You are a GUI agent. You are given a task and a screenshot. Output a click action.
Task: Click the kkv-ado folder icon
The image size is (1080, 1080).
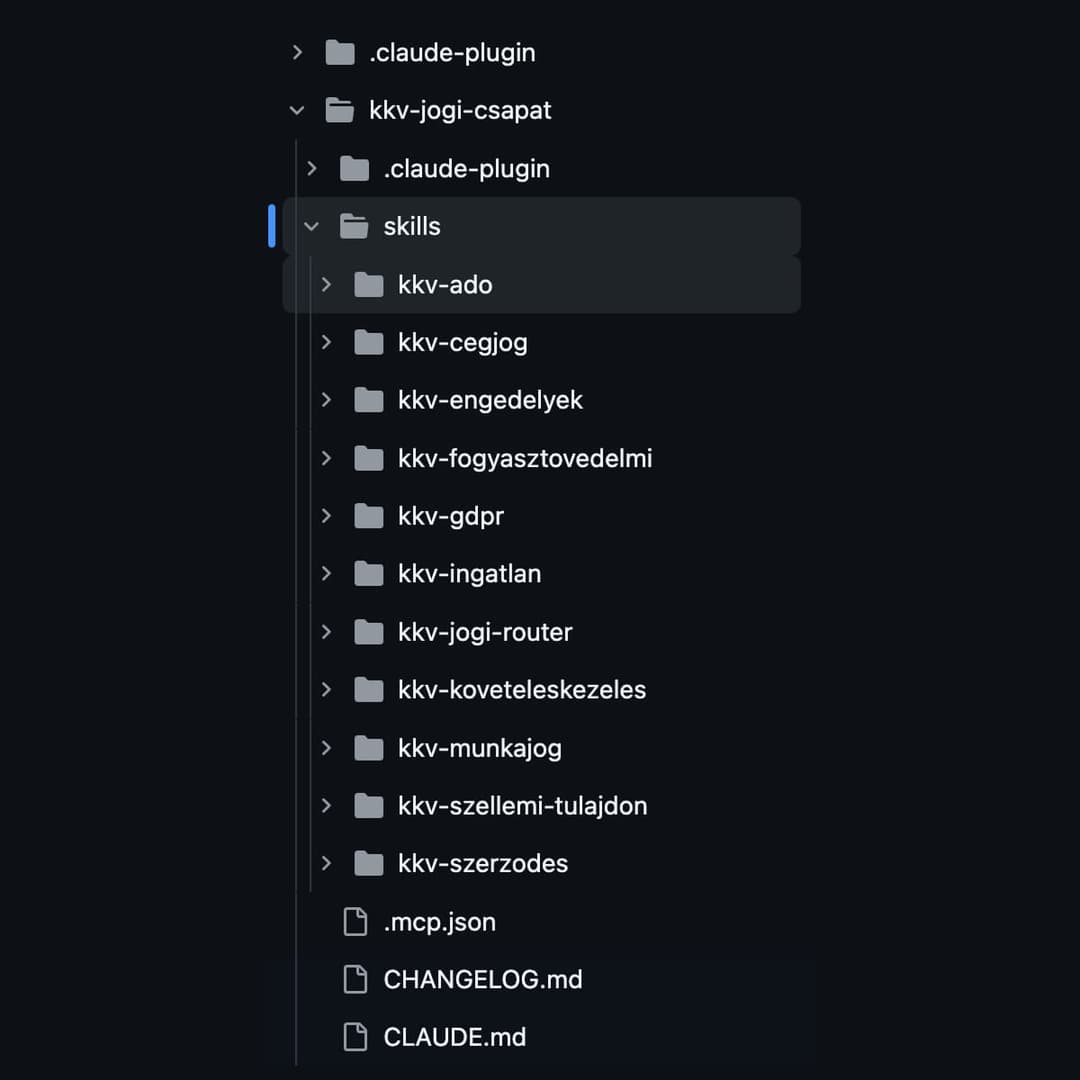(x=368, y=284)
